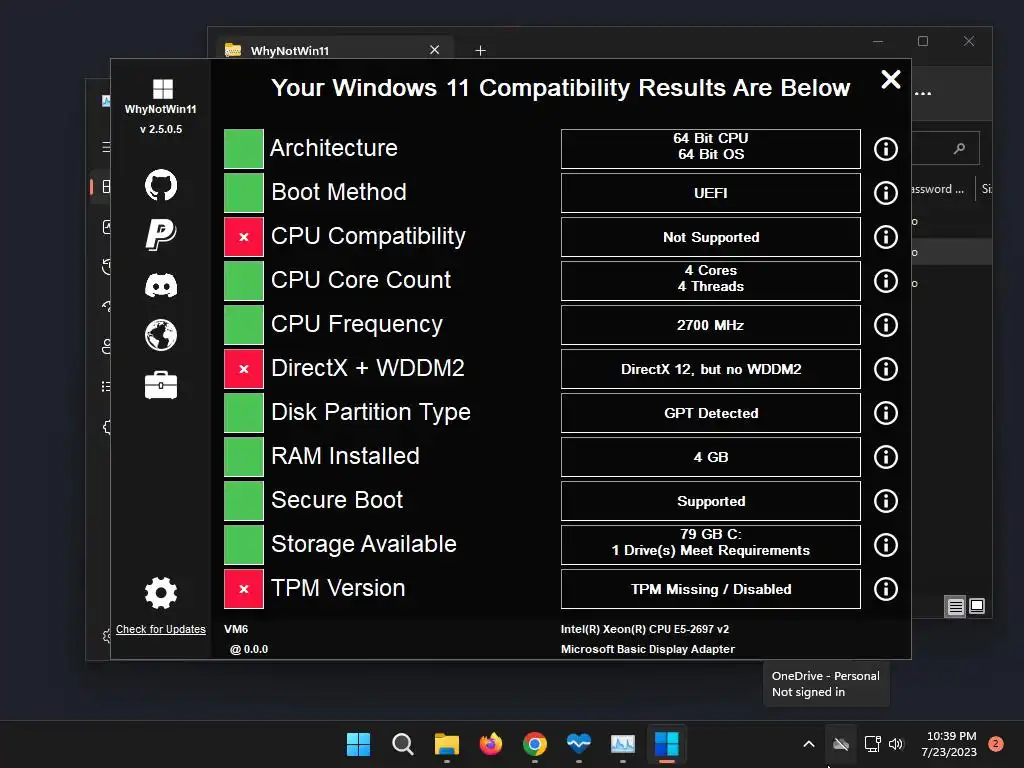Click the Check for Updates link
1024x768 pixels.
coord(161,629)
